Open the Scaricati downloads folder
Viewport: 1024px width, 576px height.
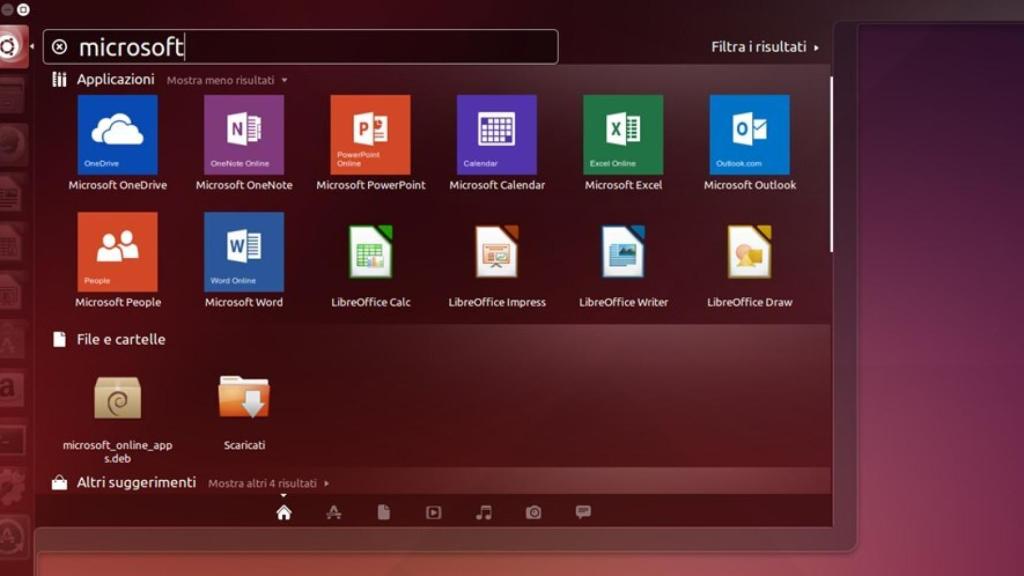(x=244, y=400)
